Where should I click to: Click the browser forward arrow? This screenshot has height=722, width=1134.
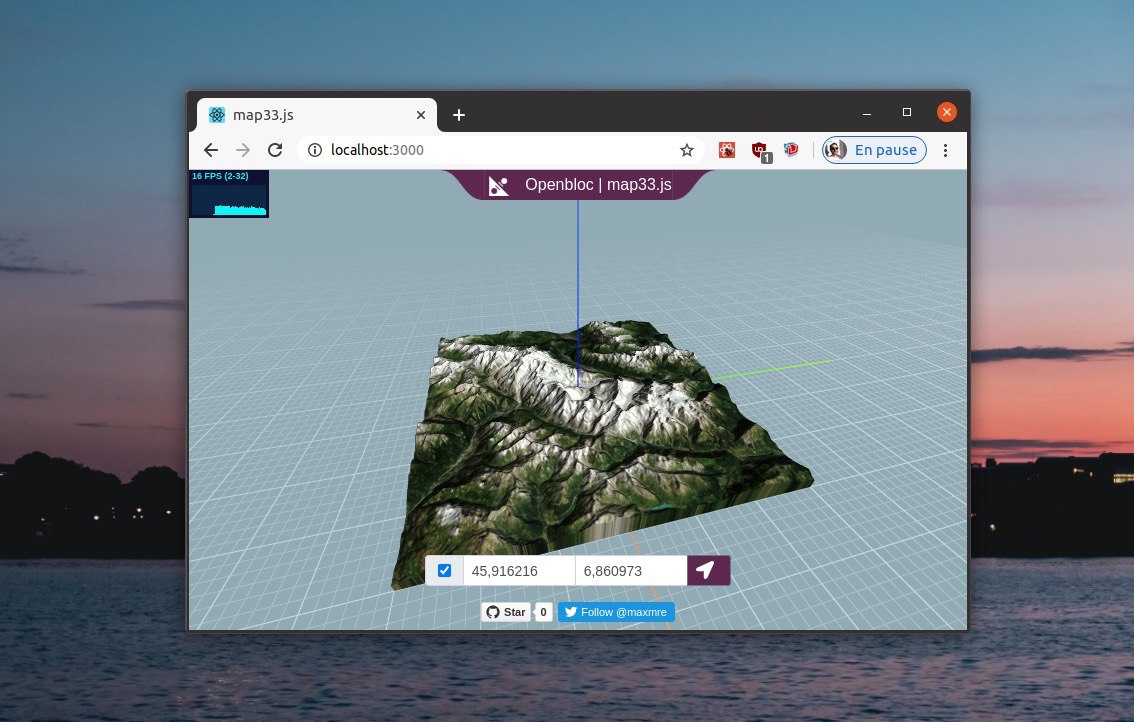click(x=243, y=150)
